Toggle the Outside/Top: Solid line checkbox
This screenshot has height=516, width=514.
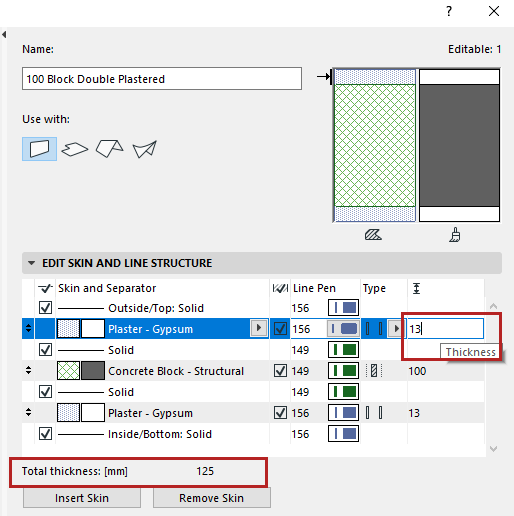[x=45, y=307]
